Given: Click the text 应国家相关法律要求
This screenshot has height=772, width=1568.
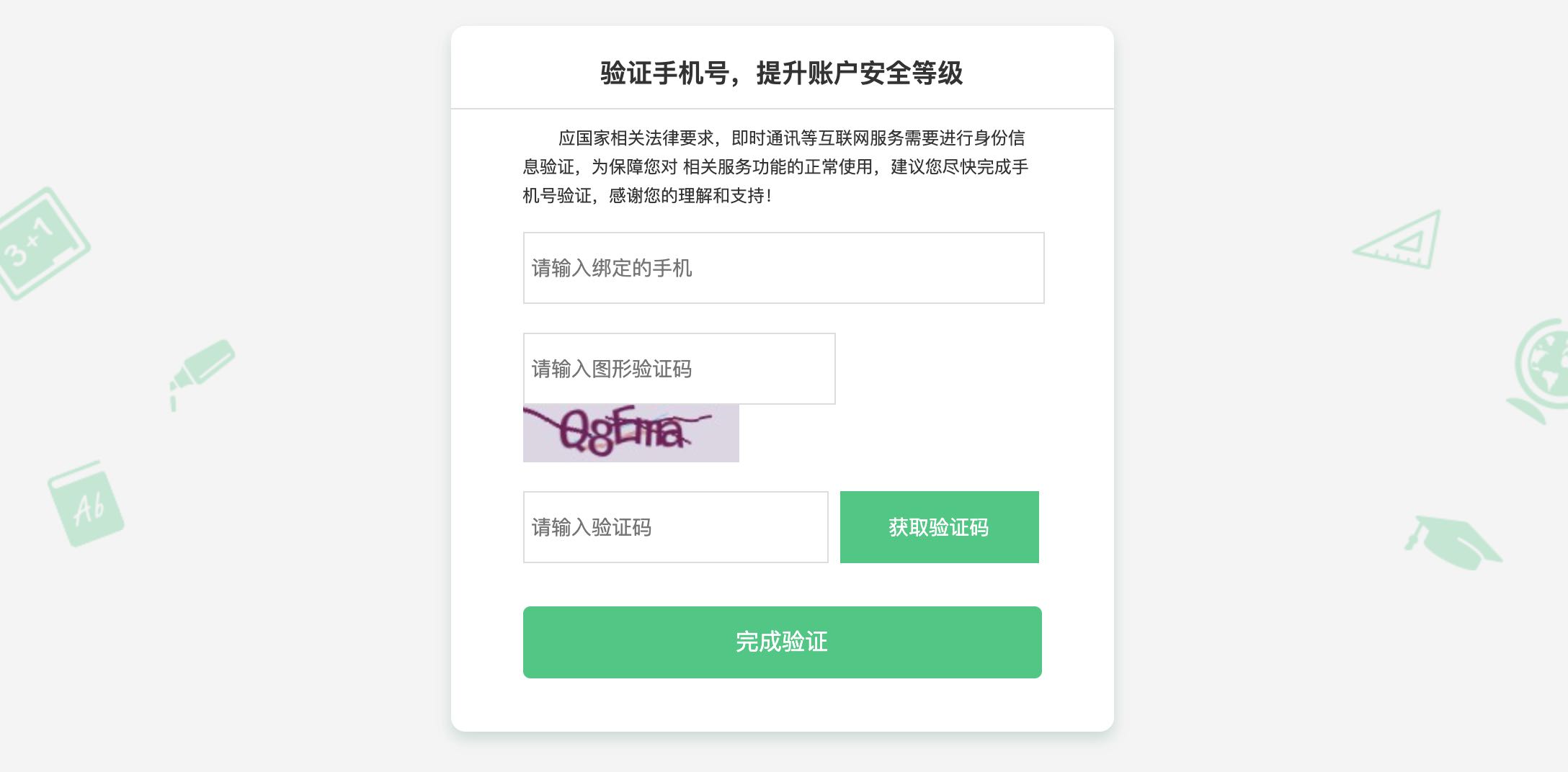Looking at the screenshot, I should (x=636, y=138).
